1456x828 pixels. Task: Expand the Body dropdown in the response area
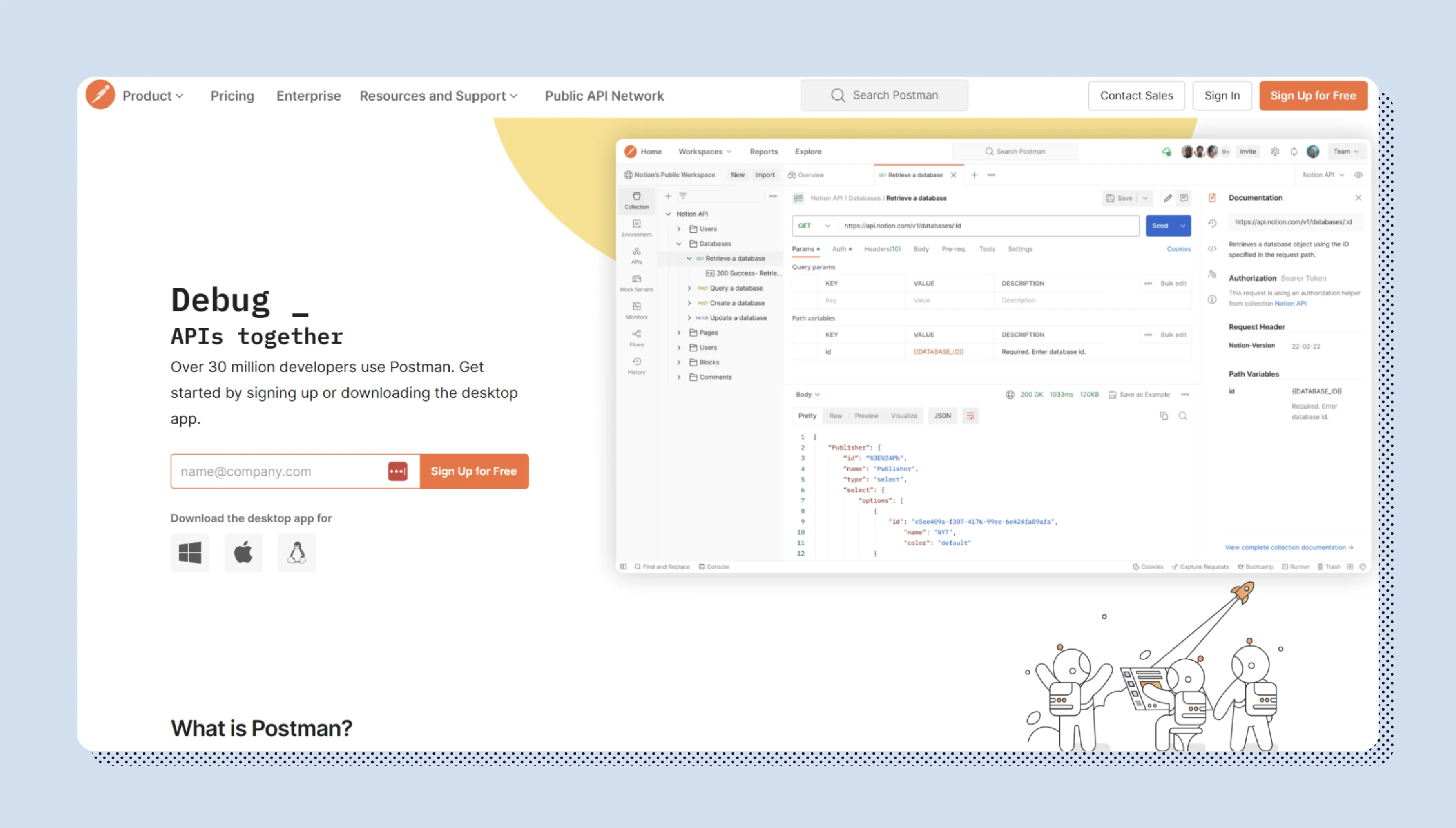[807, 394]
